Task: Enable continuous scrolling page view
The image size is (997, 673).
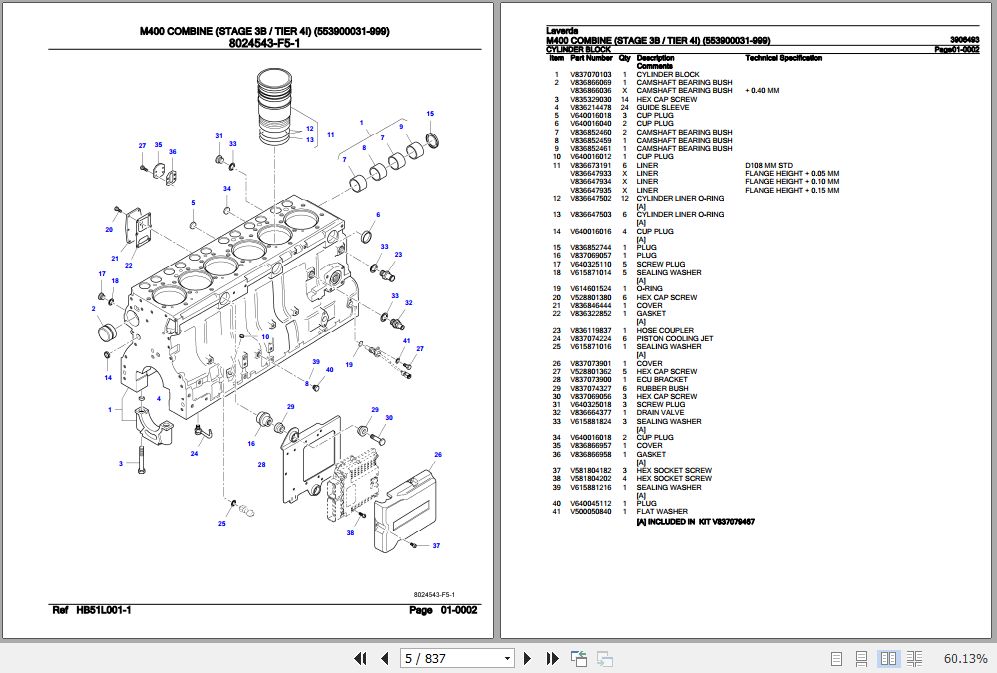Action: coord(862,658)
